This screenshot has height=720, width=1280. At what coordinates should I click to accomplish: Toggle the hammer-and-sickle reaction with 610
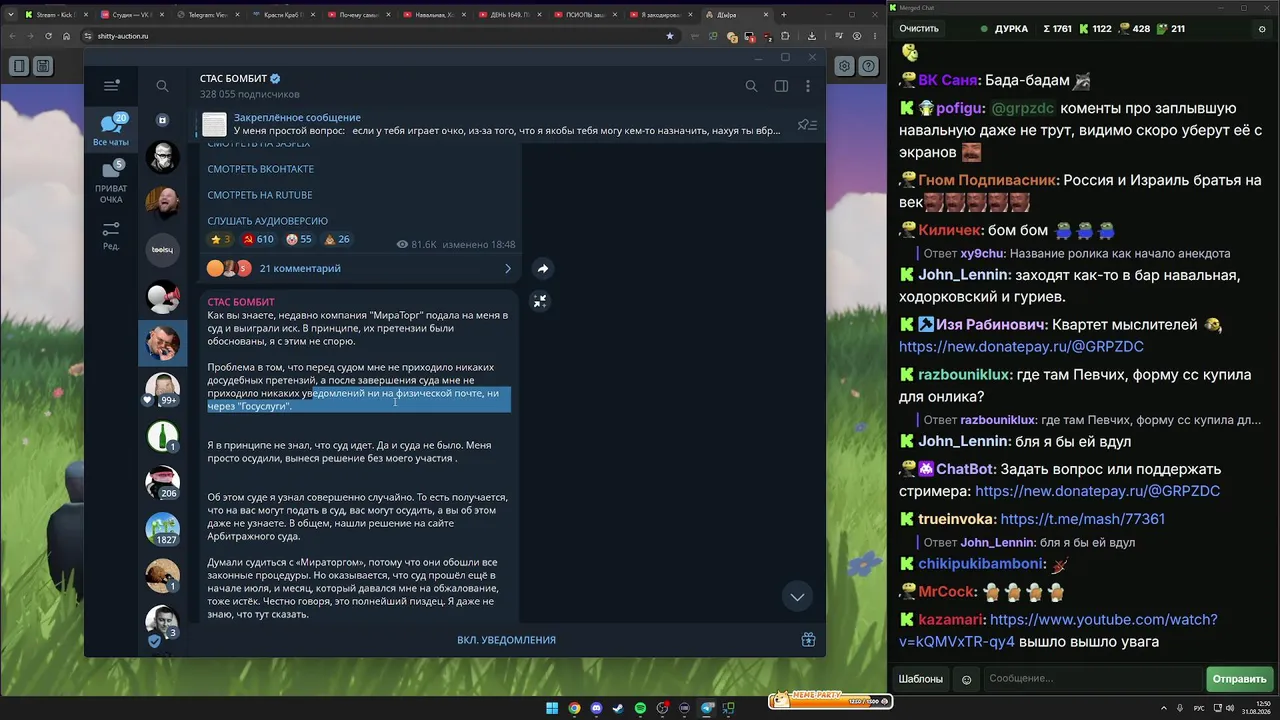click(258, 240)
